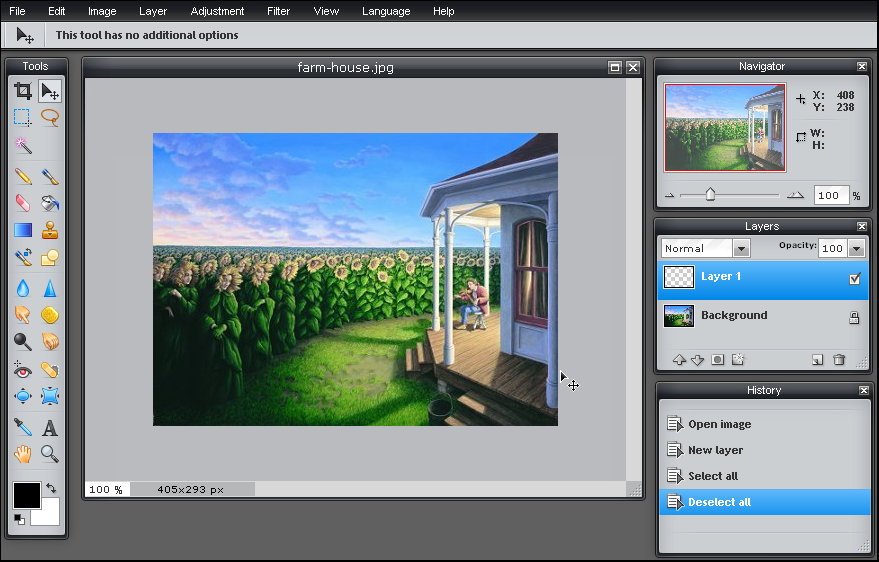
Task: Add layer mask in Layers panel
Action: (x=718, y=360)
